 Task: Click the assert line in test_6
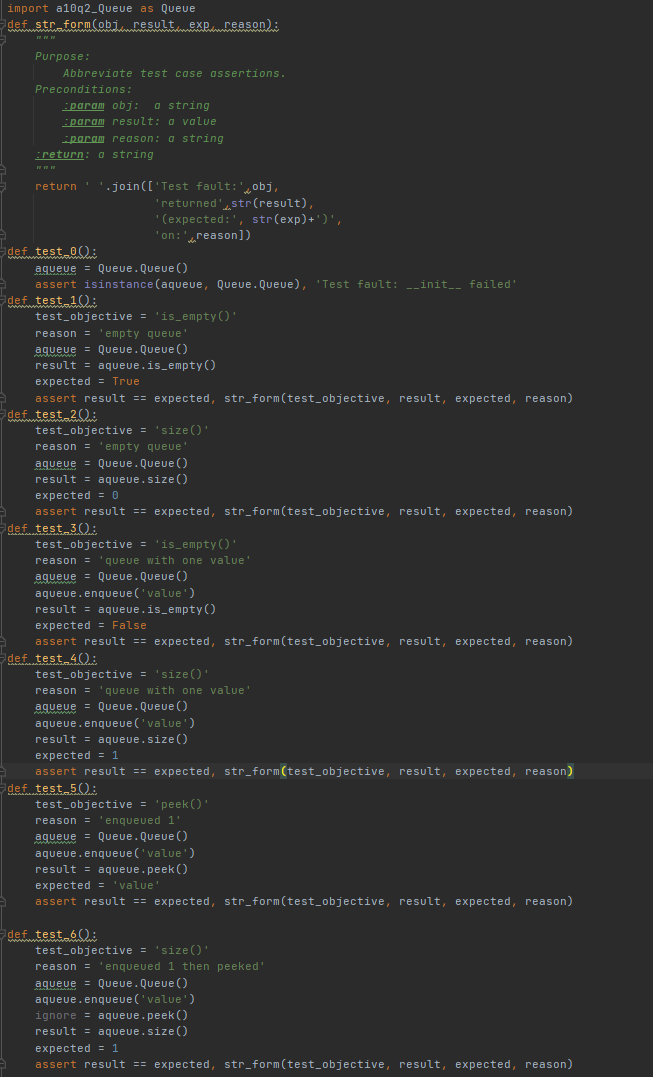tap(304, 1065)
